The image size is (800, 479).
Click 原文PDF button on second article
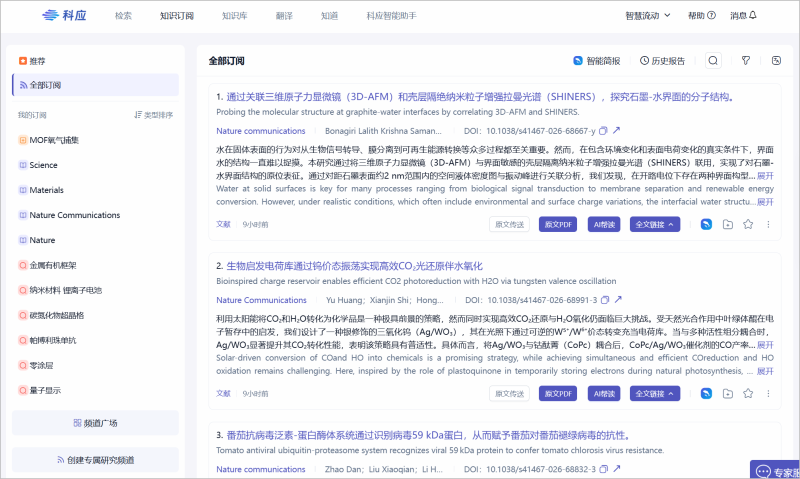click(x=558, y=393)
